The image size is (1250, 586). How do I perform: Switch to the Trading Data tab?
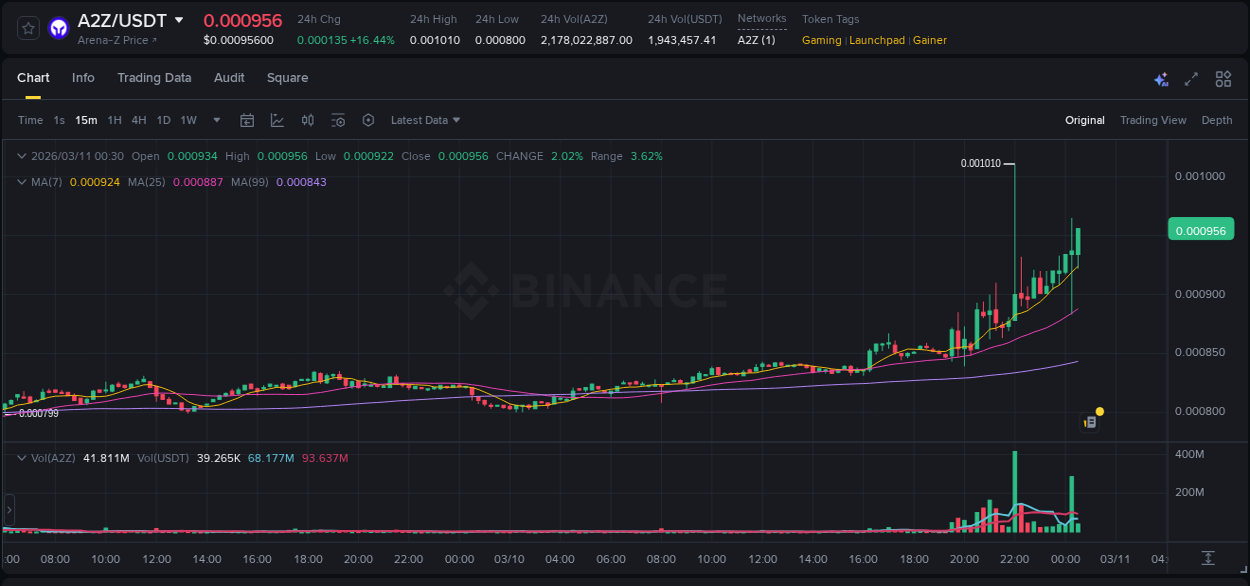(x=155, y=78)
